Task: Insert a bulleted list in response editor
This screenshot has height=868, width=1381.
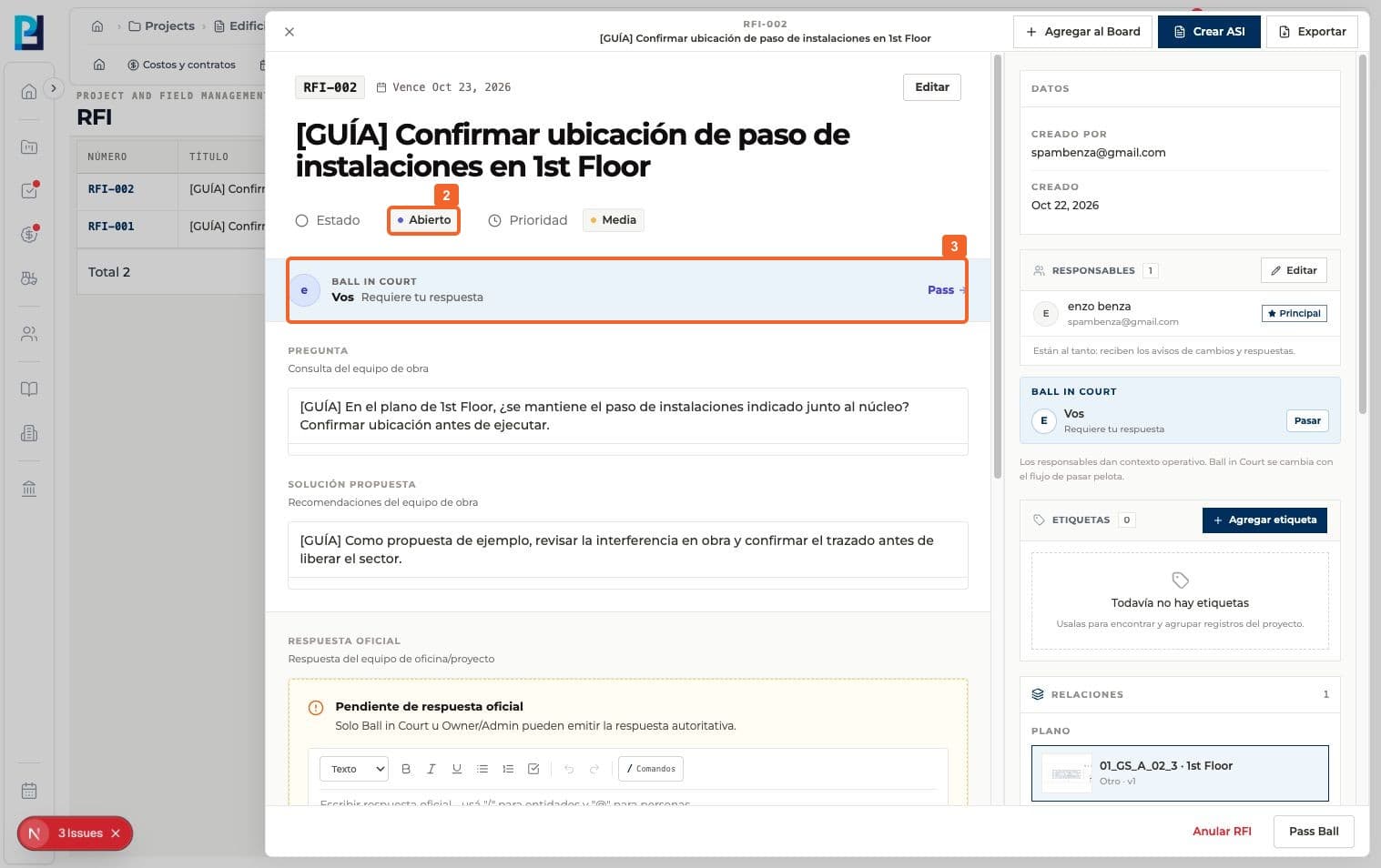Action: [x=482, y=769]
